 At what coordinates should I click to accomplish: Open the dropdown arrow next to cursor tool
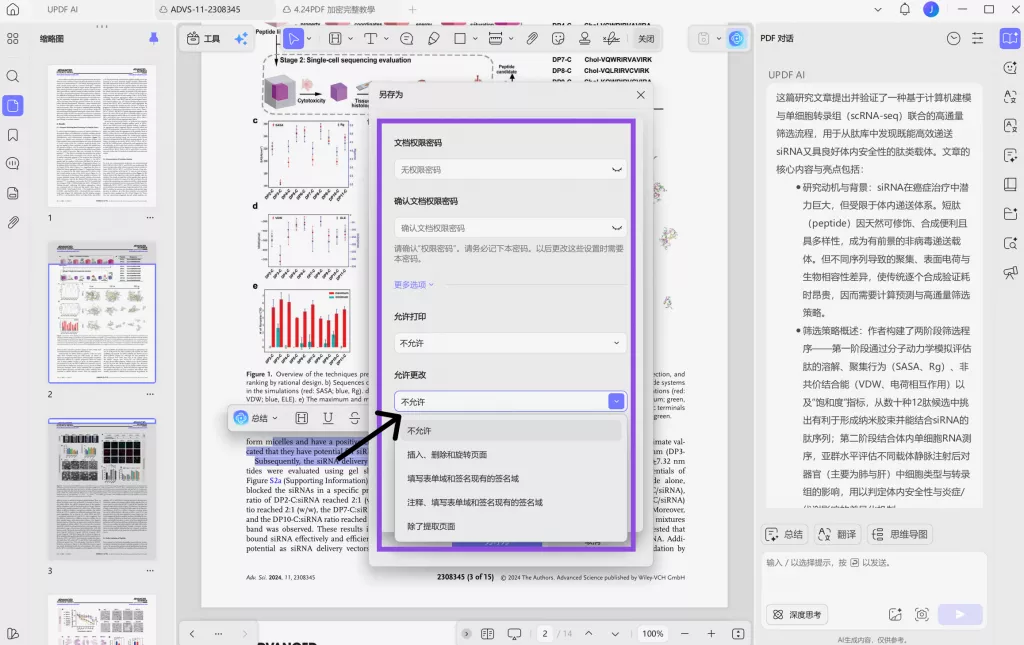coord(309,39)
